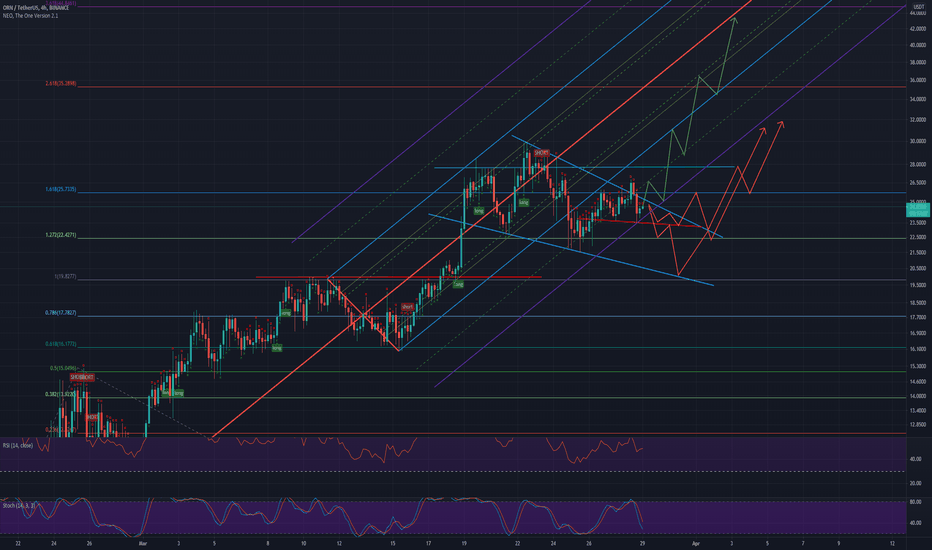Click the 10 date label on the time axis
The height and width of the screenshot is (550, 932).
(x=304, y=543)
